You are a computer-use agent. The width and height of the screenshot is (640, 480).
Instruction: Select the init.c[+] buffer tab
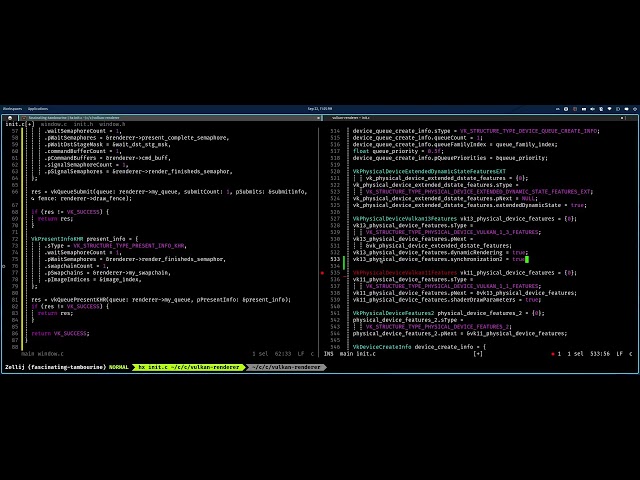(20, 124)
